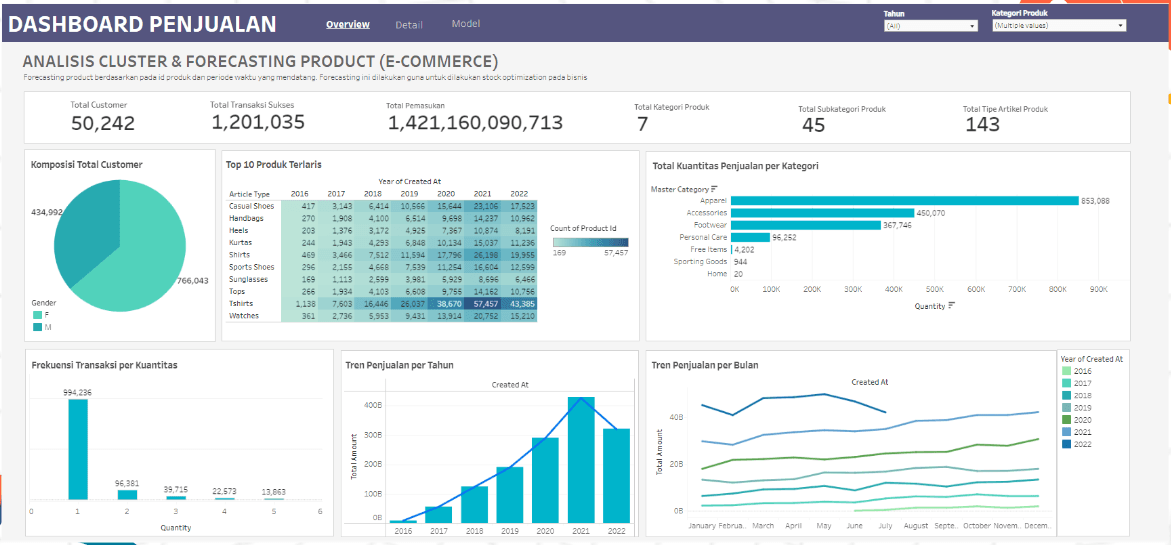Viewport: 1171px width, 545px height.
Task: Select the 2022 year legend swatch
Action: 1066,444
